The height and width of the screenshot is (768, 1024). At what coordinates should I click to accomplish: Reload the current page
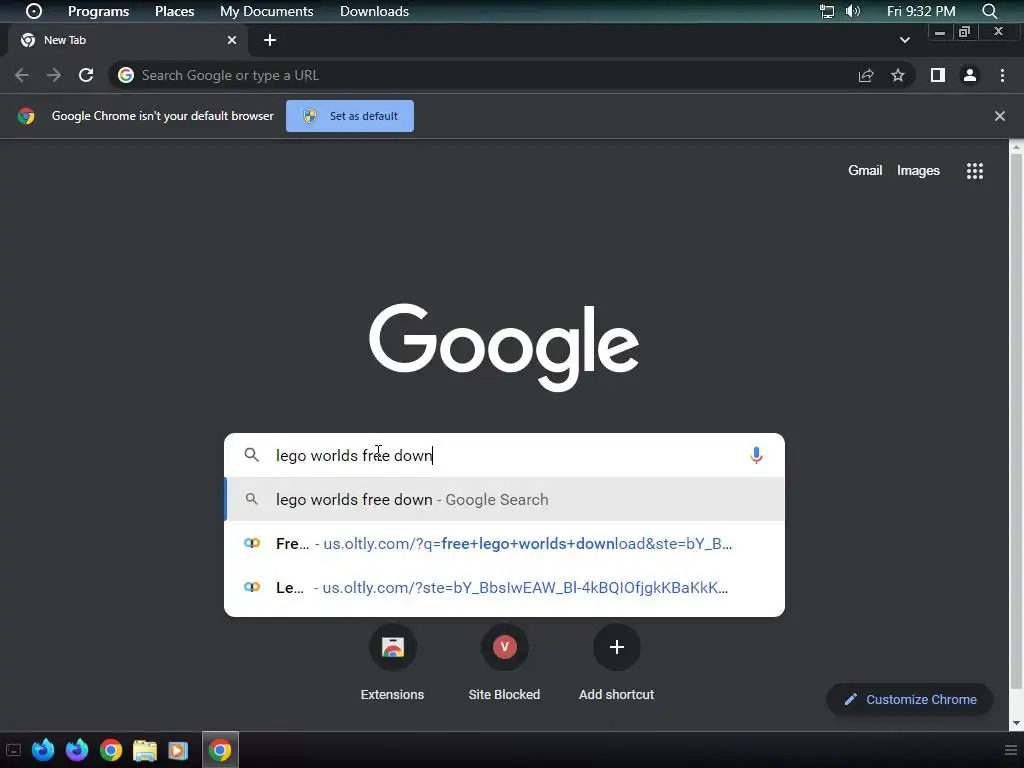click(86, 75)
